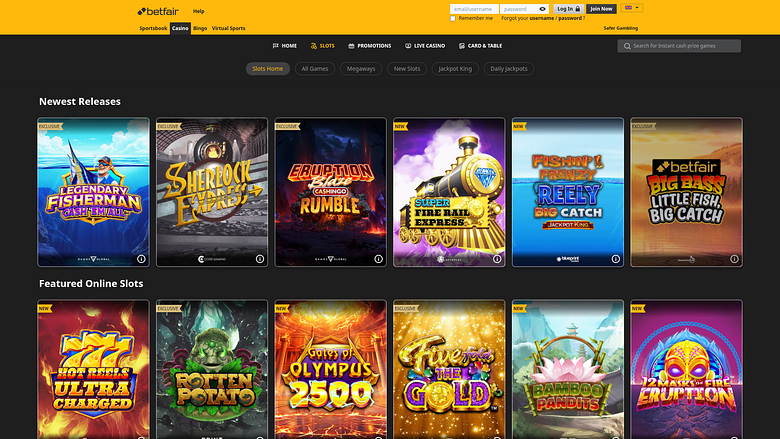Click the forgot password link

570,18
